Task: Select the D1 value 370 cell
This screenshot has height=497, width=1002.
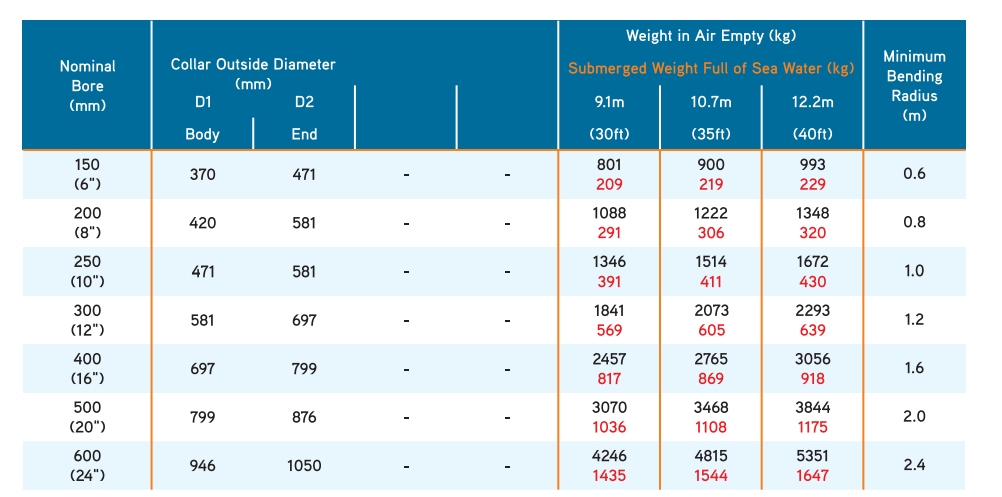Action: pyautogui.click(x=203, y=174)
